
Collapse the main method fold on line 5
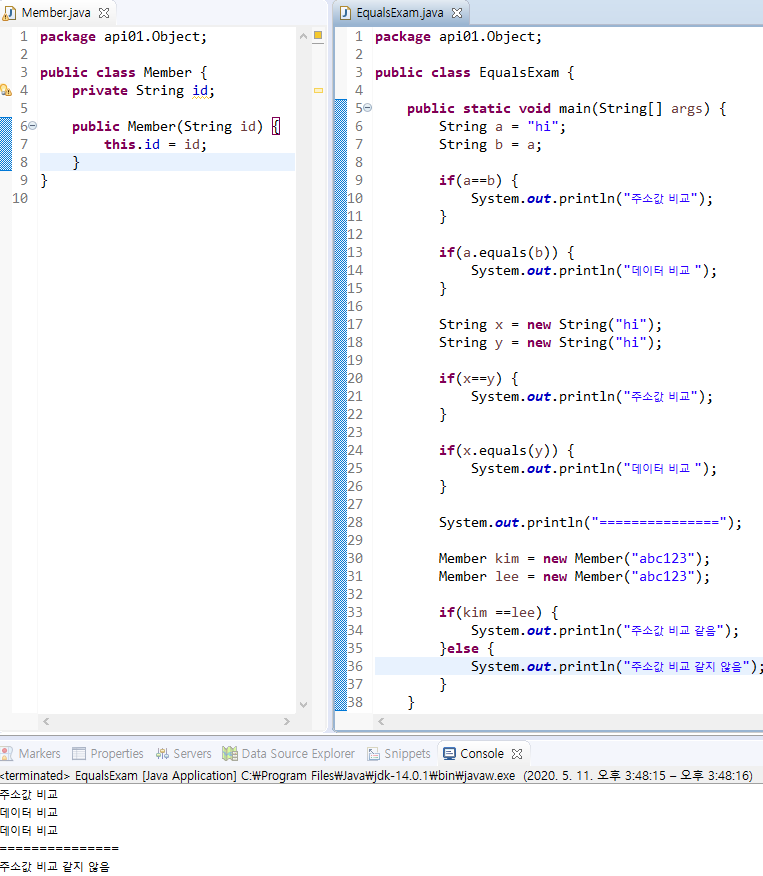click(x=368, y=108)
